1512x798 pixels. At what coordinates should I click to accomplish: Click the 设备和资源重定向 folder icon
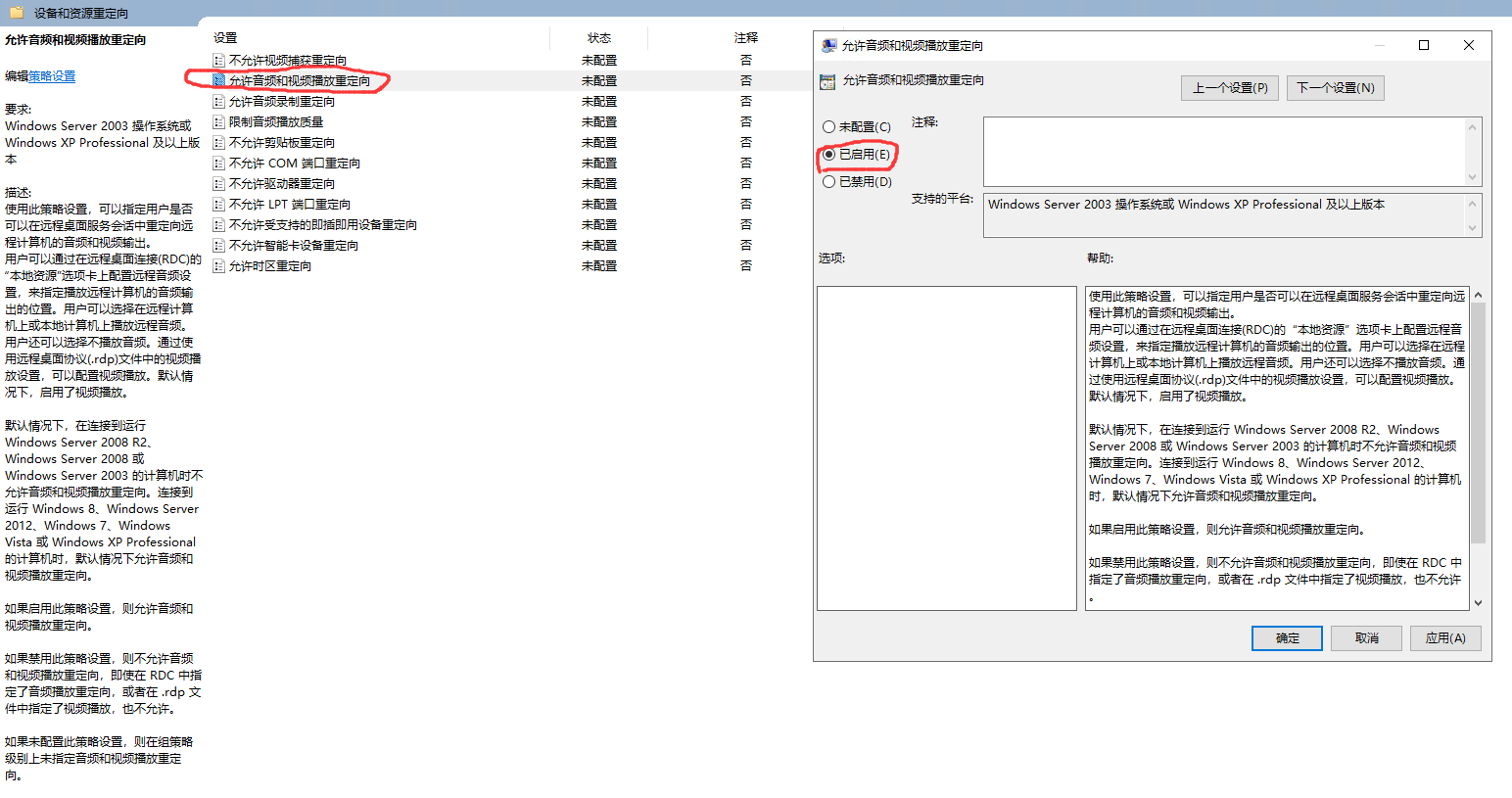tap(17, 13)
